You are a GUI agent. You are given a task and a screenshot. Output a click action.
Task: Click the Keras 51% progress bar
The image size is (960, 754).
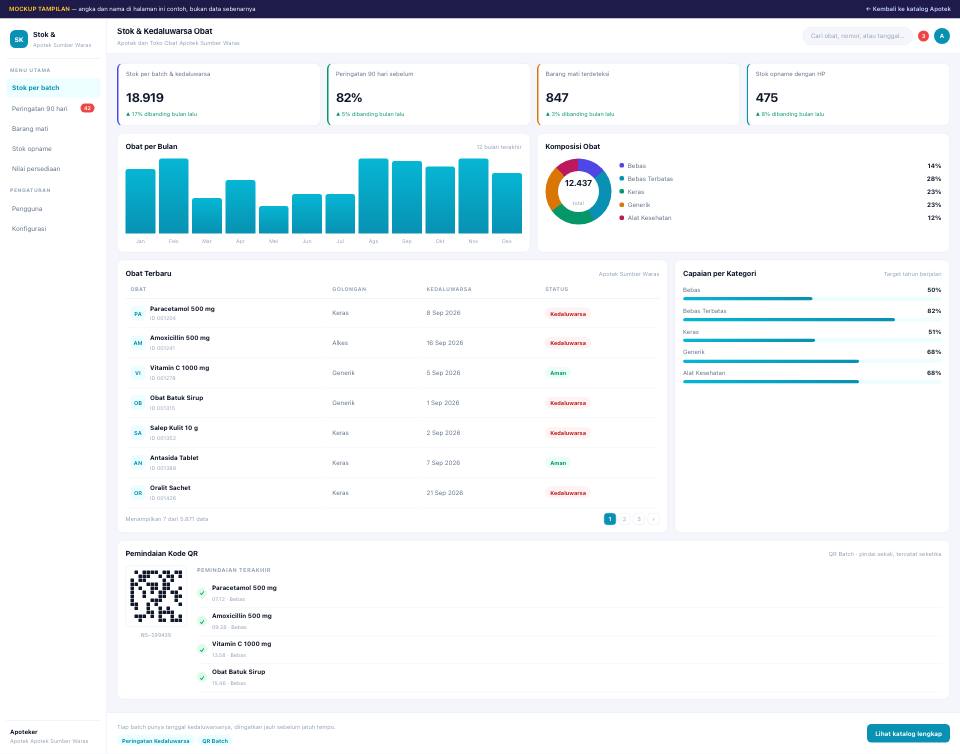tap(812, 340)
